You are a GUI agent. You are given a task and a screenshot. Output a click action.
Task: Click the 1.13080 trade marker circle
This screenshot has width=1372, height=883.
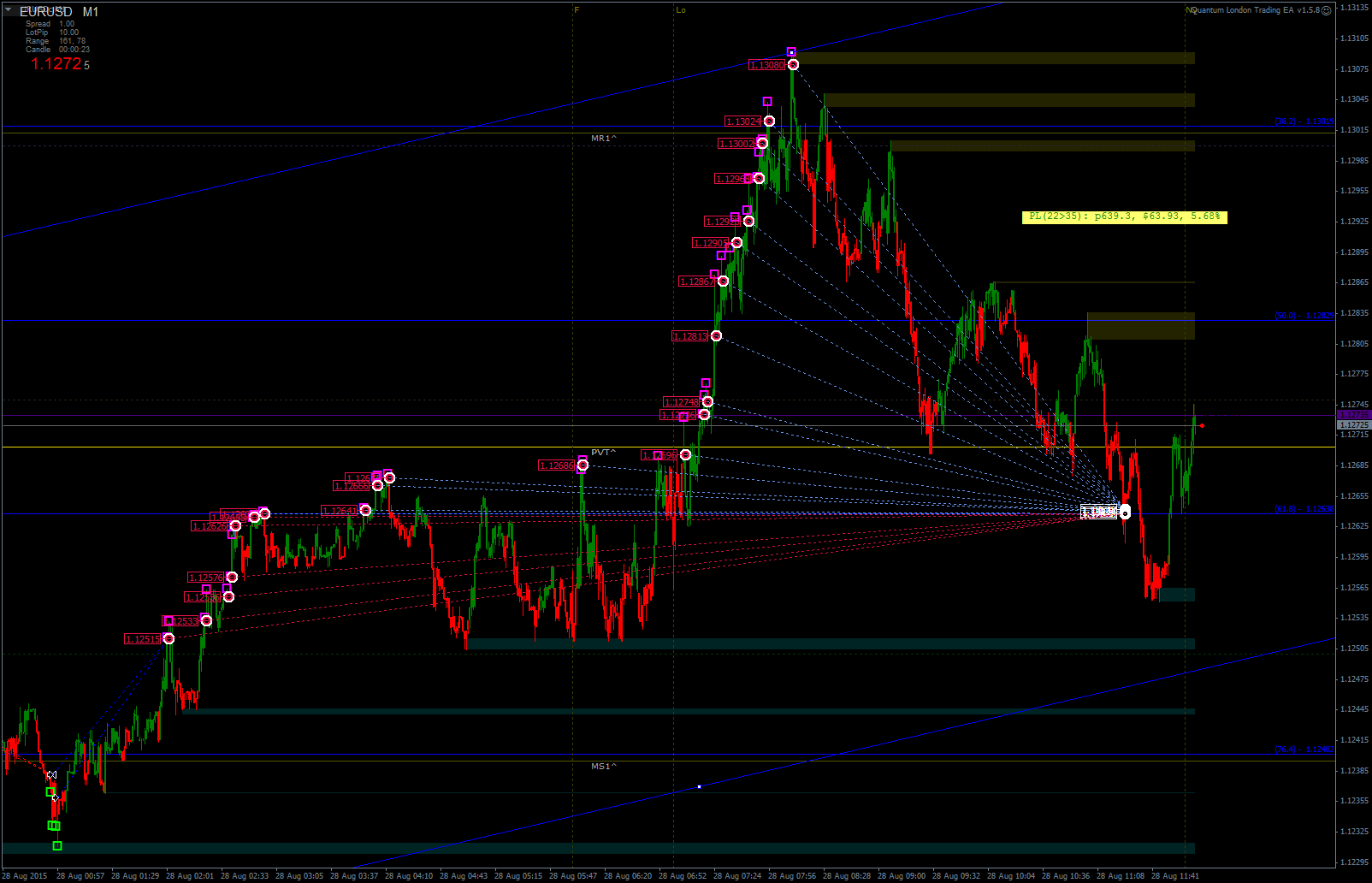coord(793,65)
